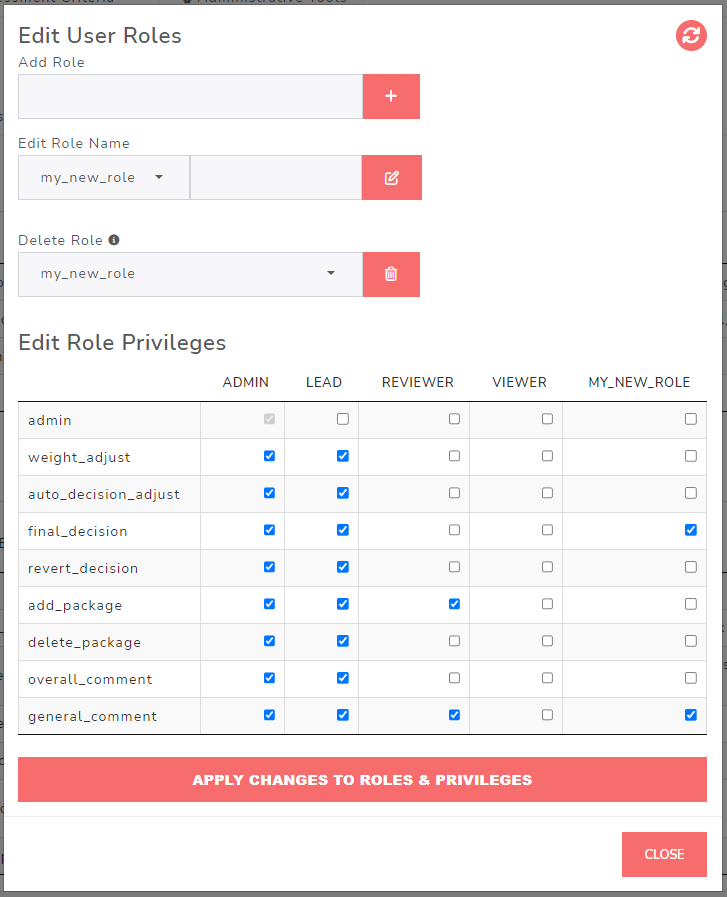Uncheck delete_package for the ADMIN role
The height and width of the screenshot is (897, 727).
point(269,641)
